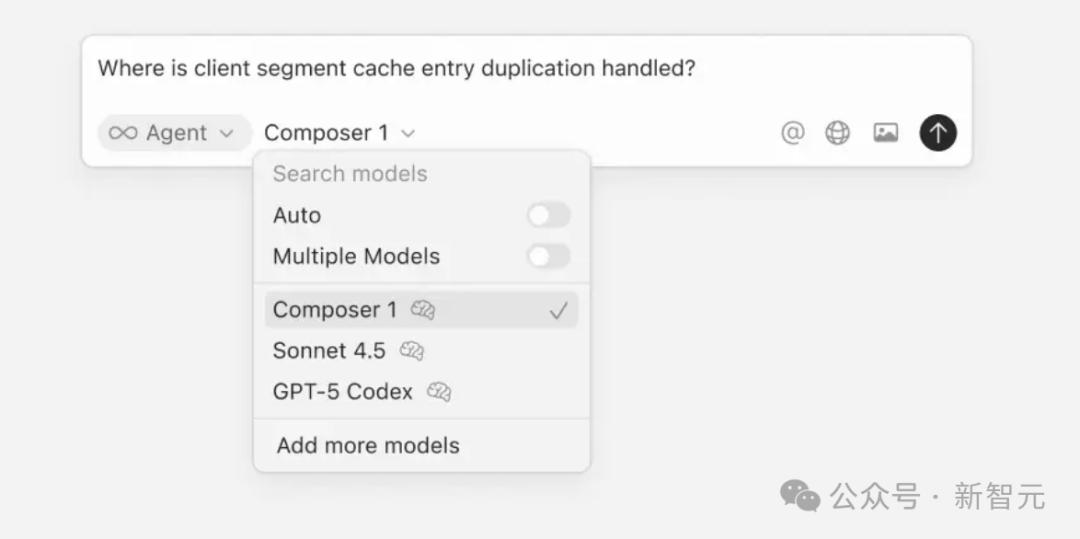Click the infinity Agent mode icon

(x=123, y=133)
